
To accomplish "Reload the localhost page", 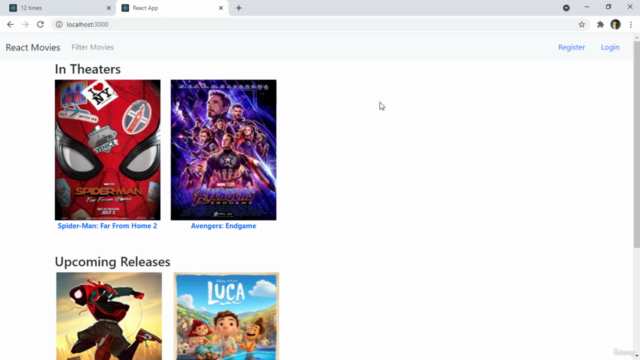I will pyautogui.click(x=40, y=24).
